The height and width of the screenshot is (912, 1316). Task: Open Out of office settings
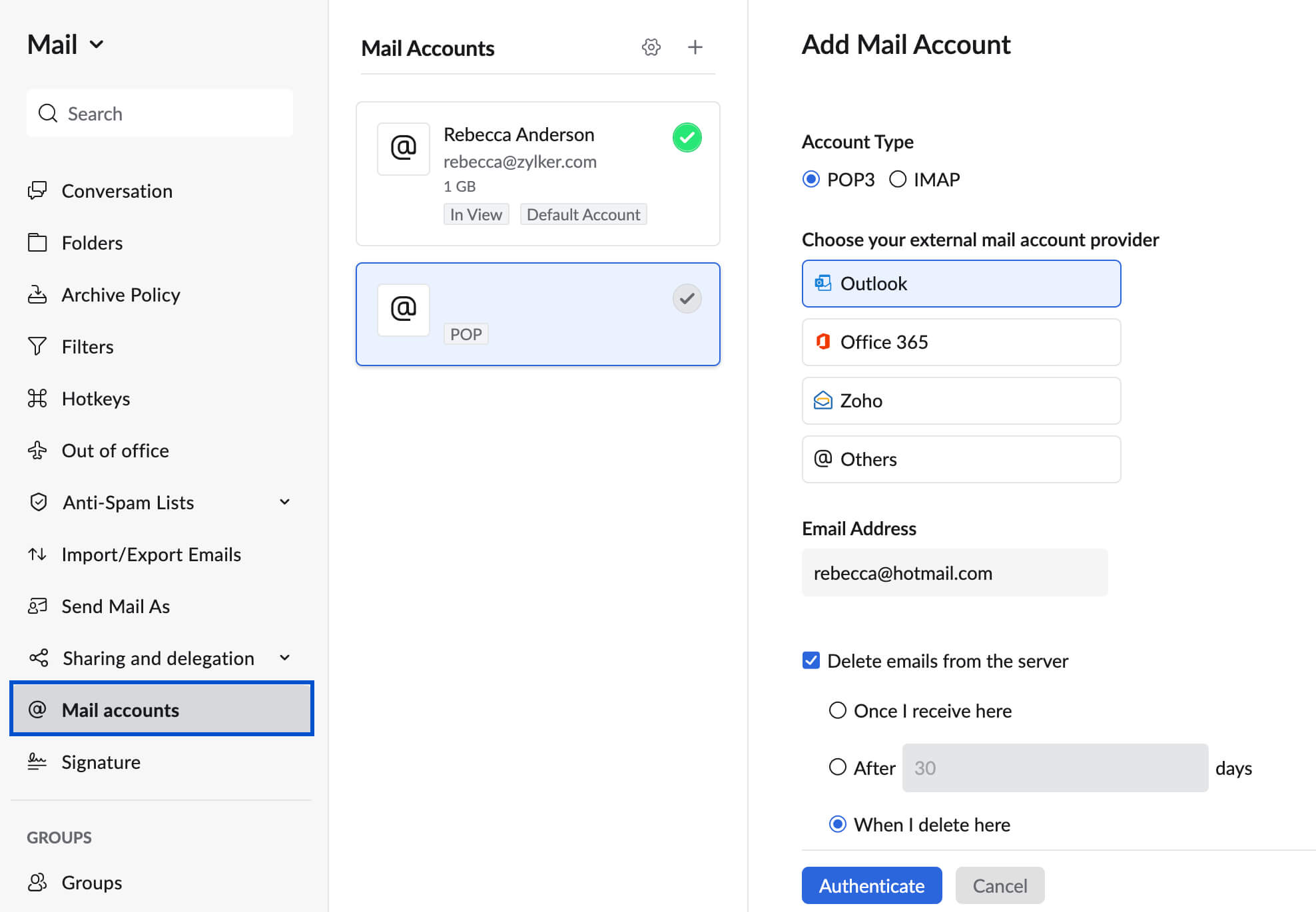pyautogui.click(x=115, y=451)
